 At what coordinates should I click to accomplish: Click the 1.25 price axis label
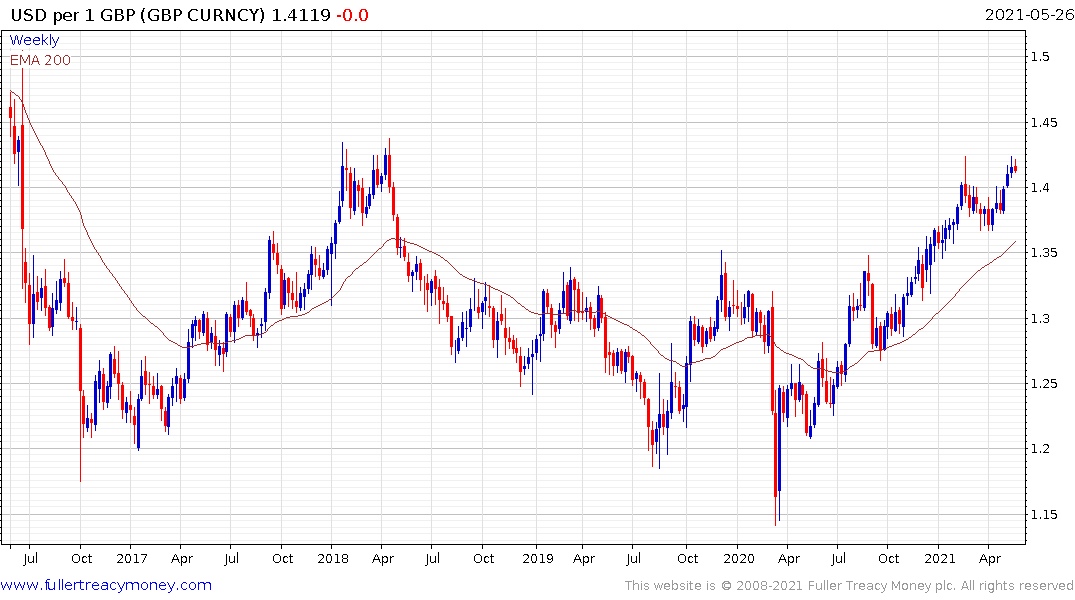[1043, 384]
